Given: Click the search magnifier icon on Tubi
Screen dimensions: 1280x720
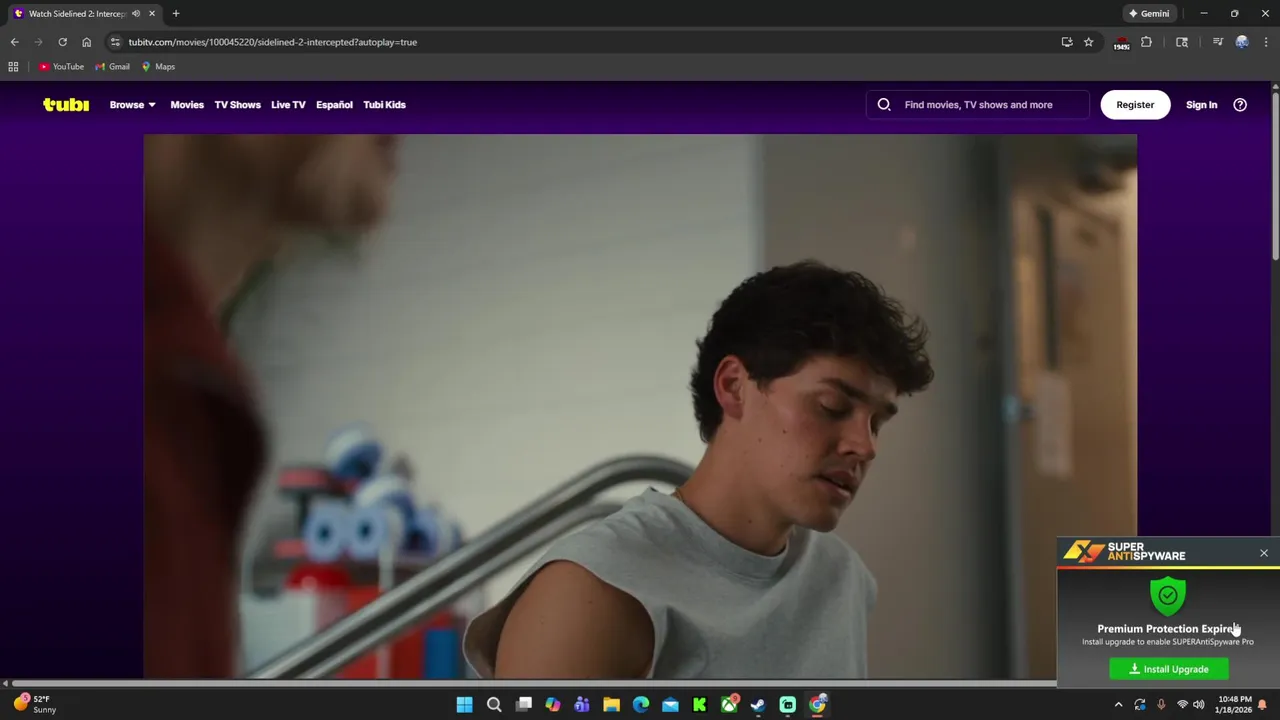Looking at the screenshot, I should (884, 104).
